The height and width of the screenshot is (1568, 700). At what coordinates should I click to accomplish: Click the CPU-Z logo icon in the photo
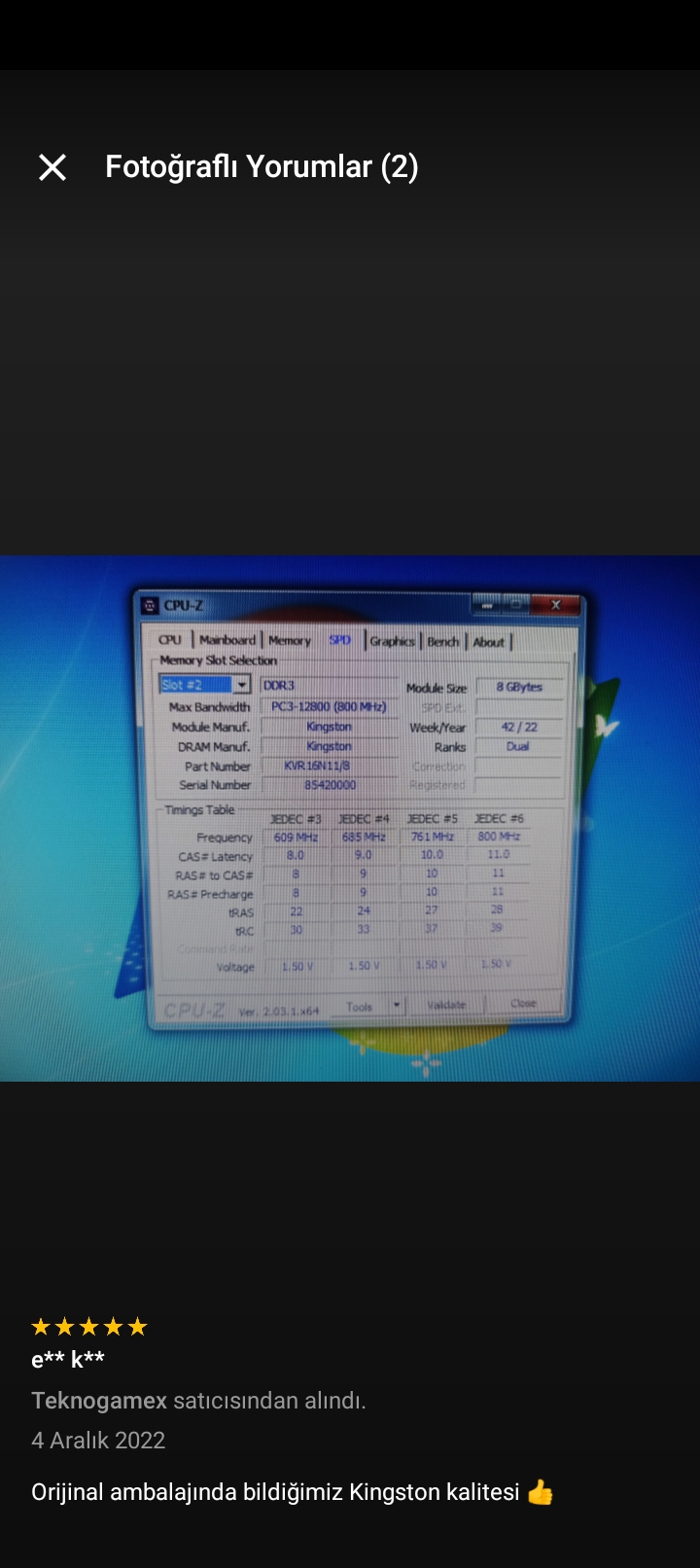(x=150, y=605)
